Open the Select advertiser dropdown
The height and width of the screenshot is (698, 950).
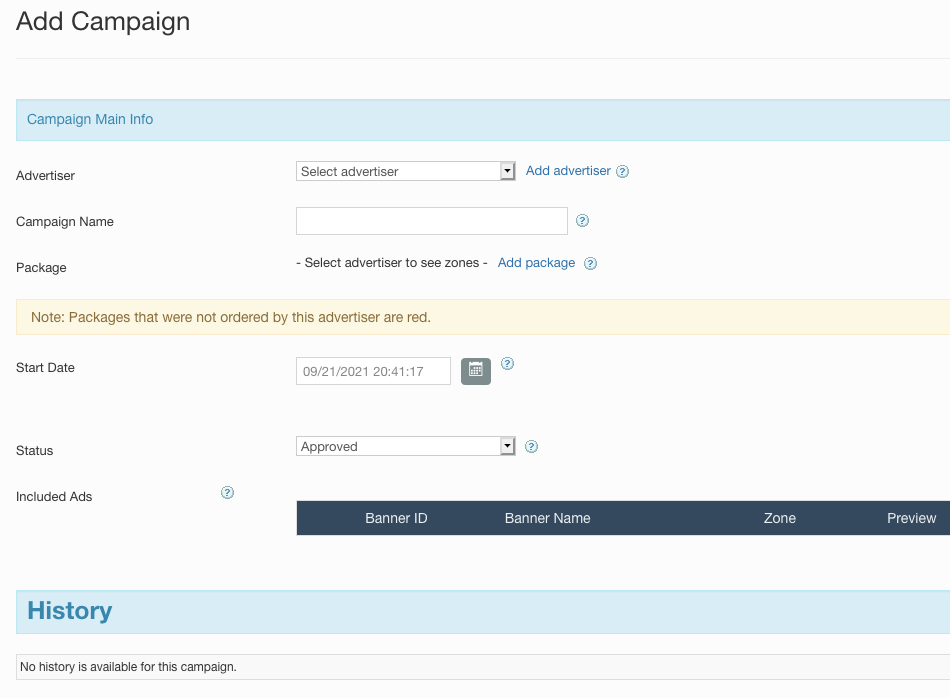(x=405, y=172)
